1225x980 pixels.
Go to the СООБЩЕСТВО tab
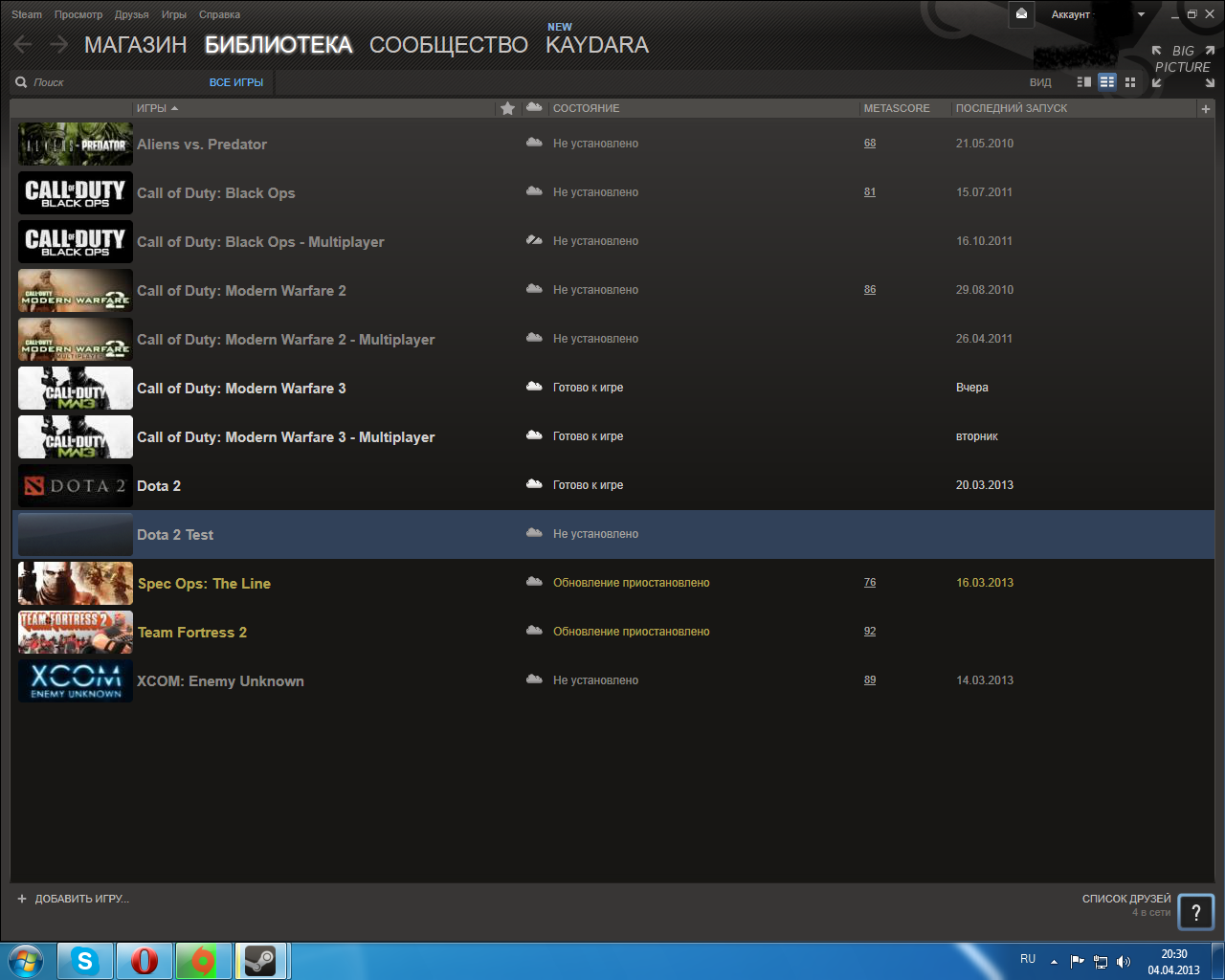pos(449,45)
